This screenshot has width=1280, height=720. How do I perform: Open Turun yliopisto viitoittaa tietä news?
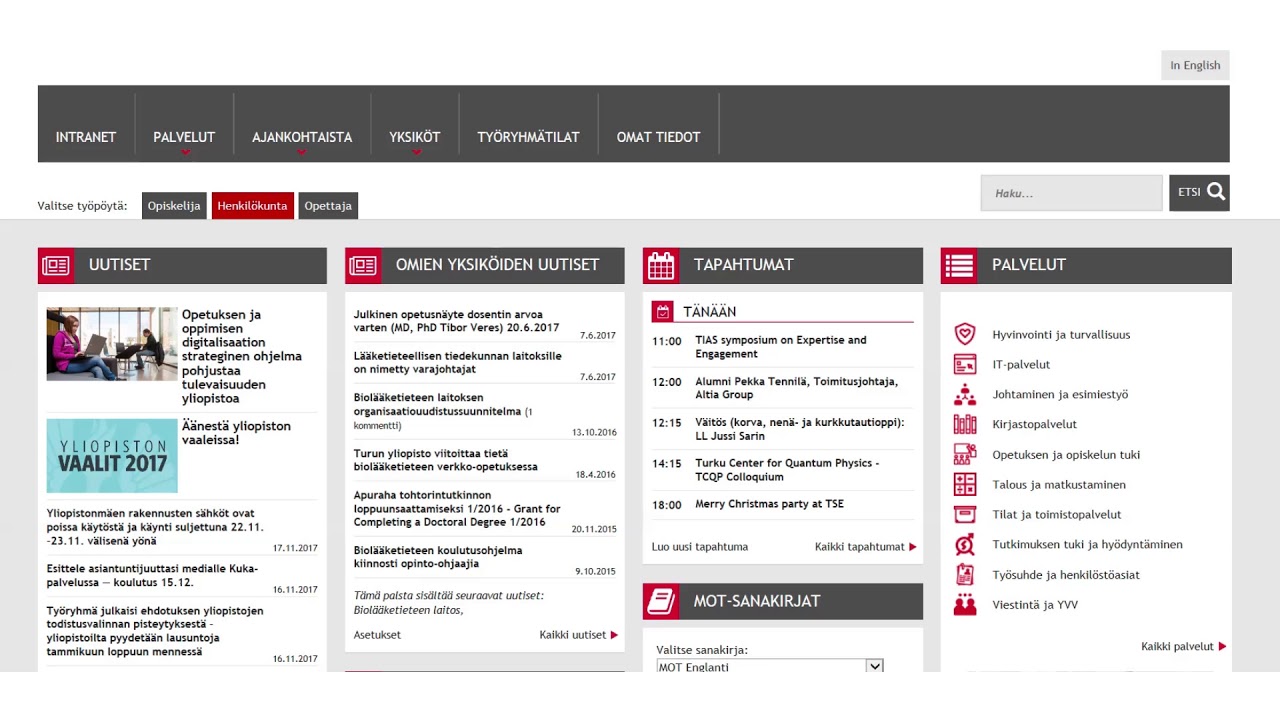(445, 460)
